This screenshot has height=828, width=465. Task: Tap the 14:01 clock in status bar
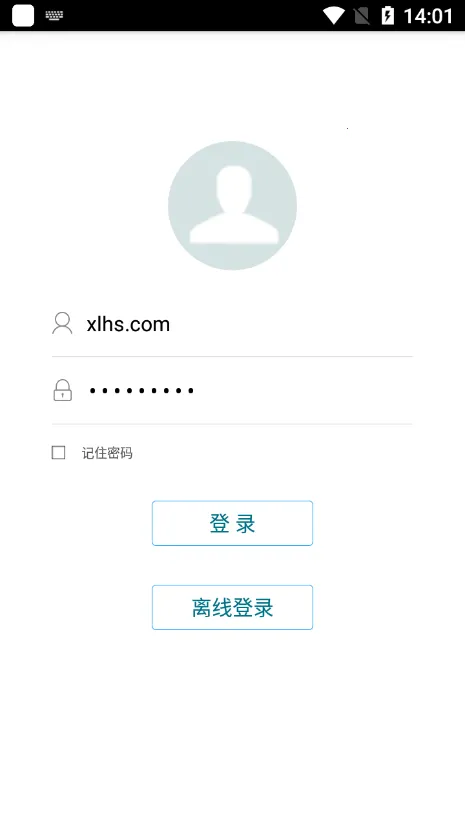(428, 16)
